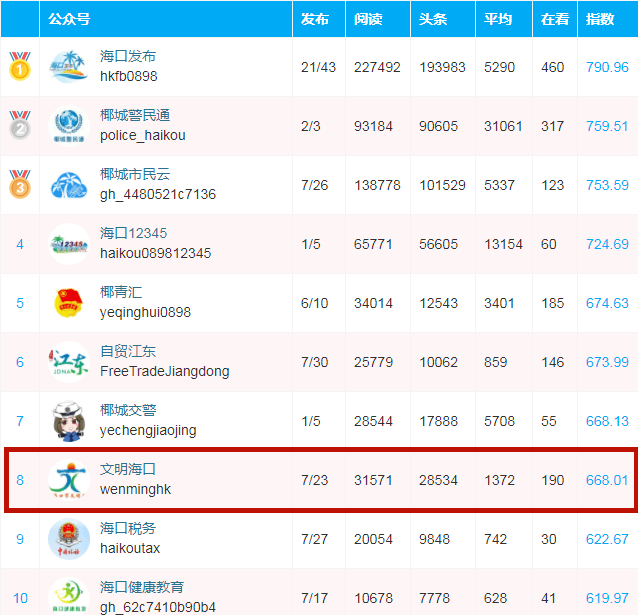Click rank number 4
Viewport: 638px width, 615px height.
click(x=20, y=244)
